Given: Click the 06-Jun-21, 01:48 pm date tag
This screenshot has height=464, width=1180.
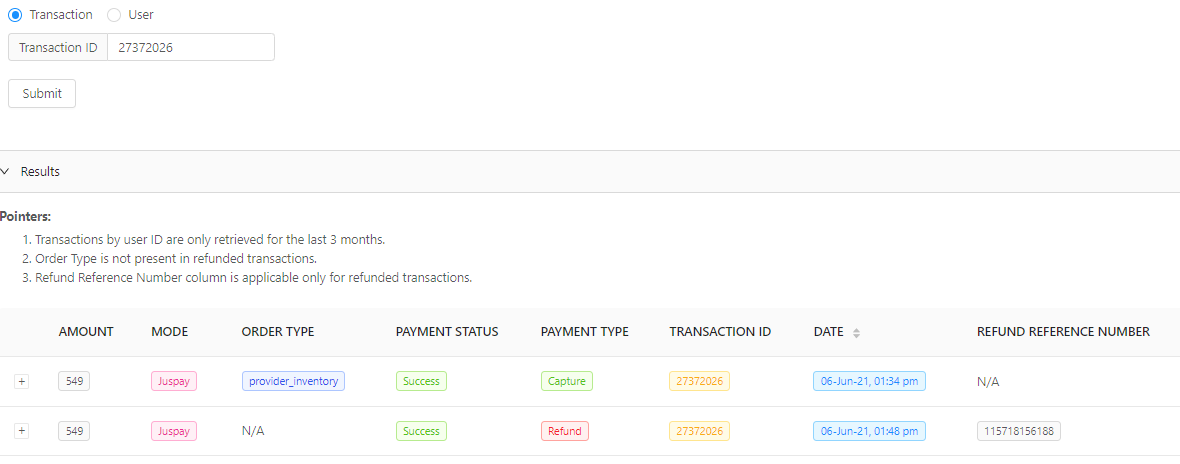Looking at the screenshot, I should 869,431.
